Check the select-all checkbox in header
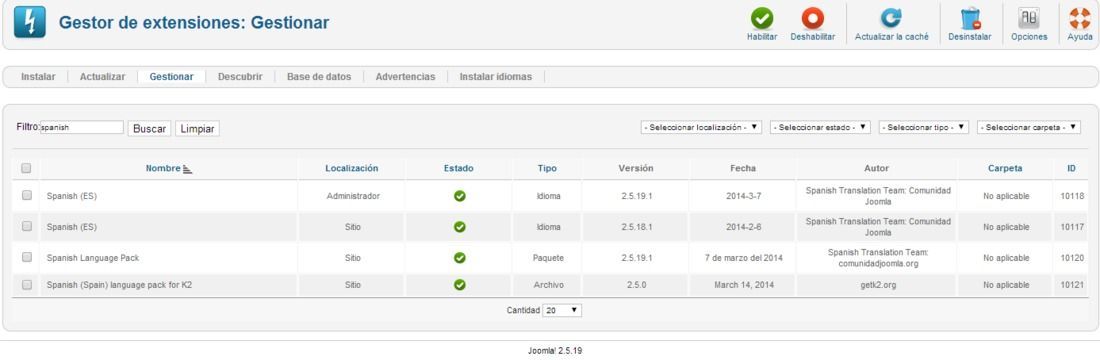The width and height of the screenshot is (1100, 360). pyautogui.click(x=27, y=168)
